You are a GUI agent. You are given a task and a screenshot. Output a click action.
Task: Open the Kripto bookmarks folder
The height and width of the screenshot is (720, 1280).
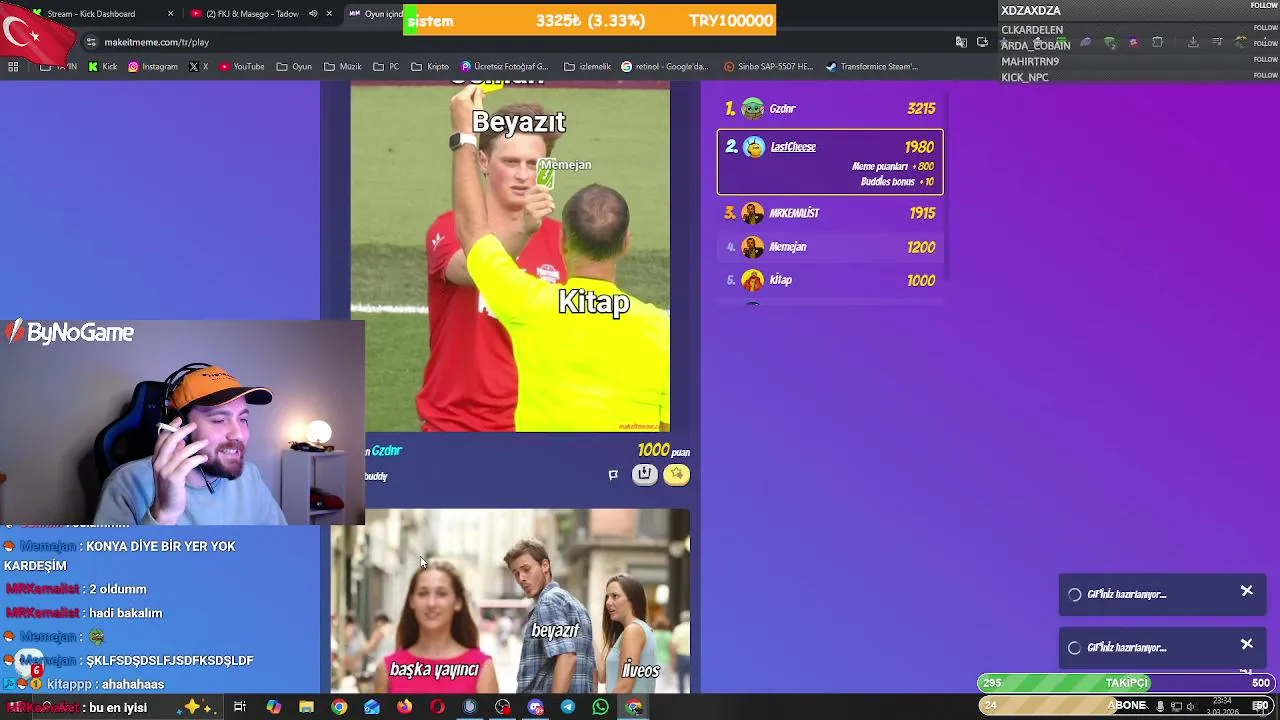[430, 67]
